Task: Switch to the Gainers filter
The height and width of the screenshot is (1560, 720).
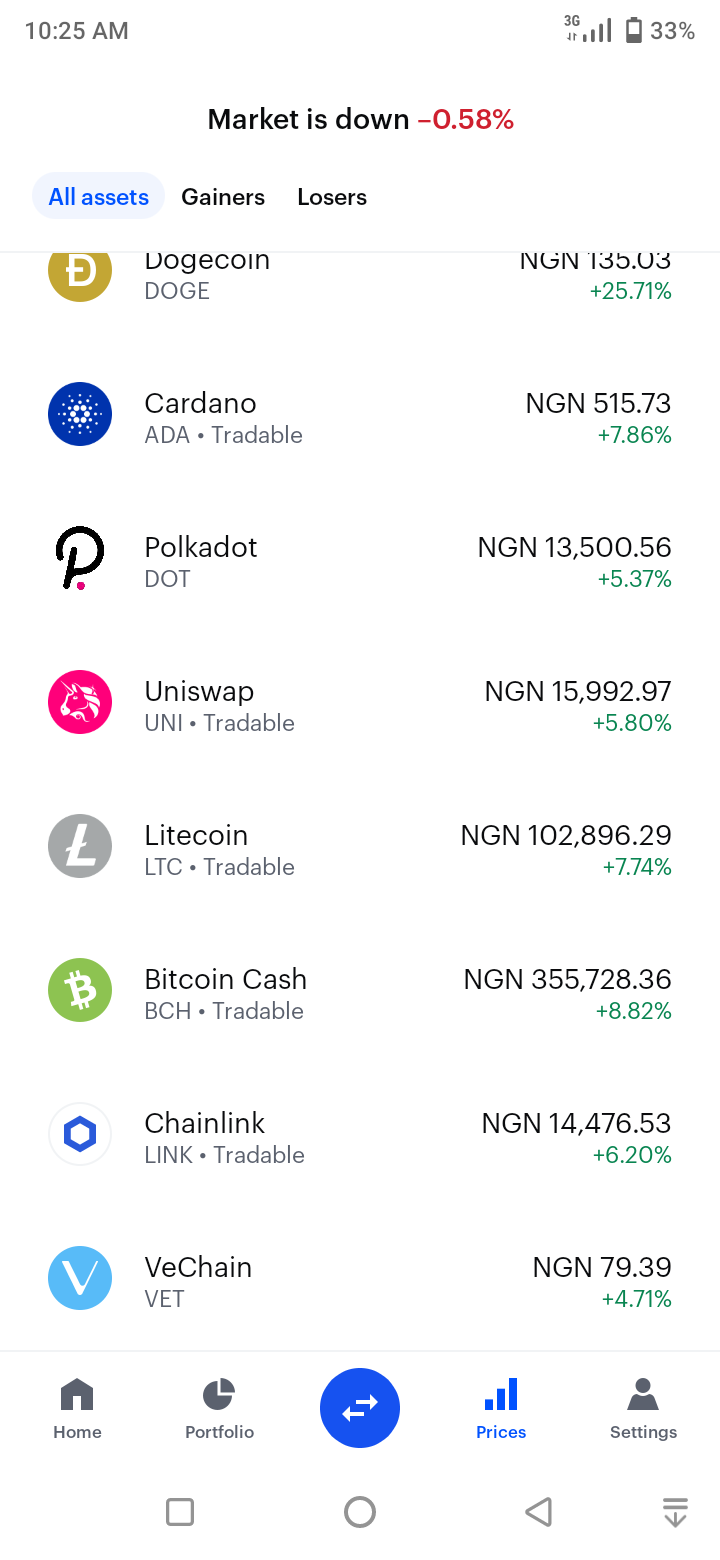Action: click(223, 197)
